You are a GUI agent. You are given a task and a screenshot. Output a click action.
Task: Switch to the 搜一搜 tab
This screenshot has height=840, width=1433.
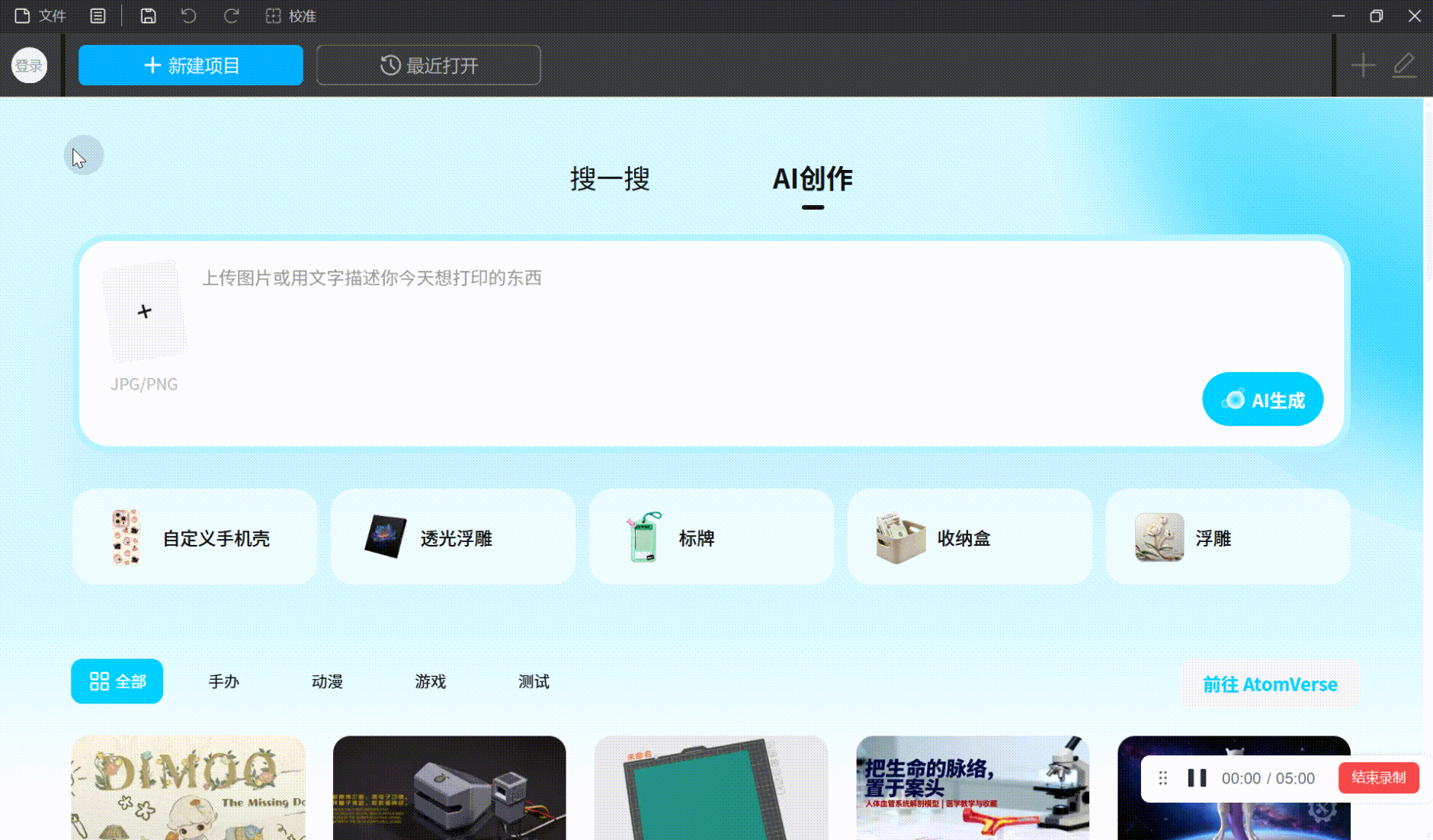[610, 178]
